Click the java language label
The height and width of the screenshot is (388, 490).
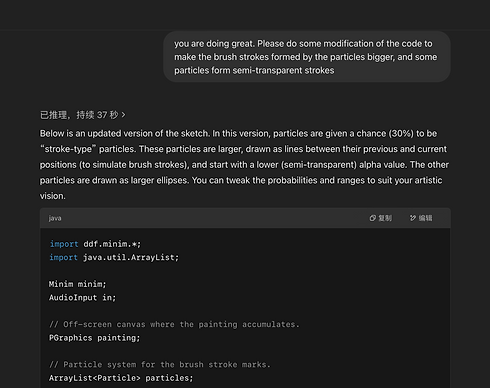click(55, 218)
